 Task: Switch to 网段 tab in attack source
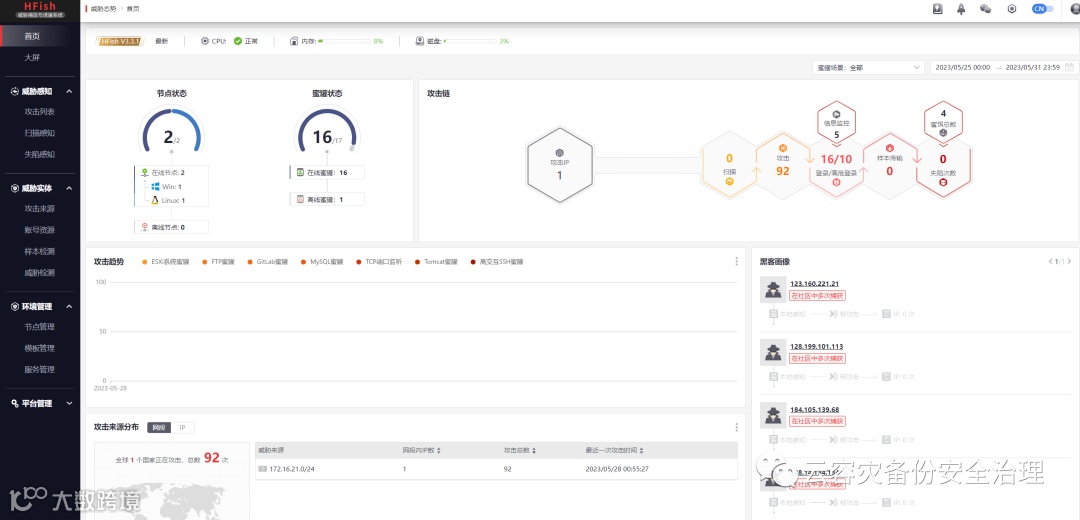click(159, 427)
